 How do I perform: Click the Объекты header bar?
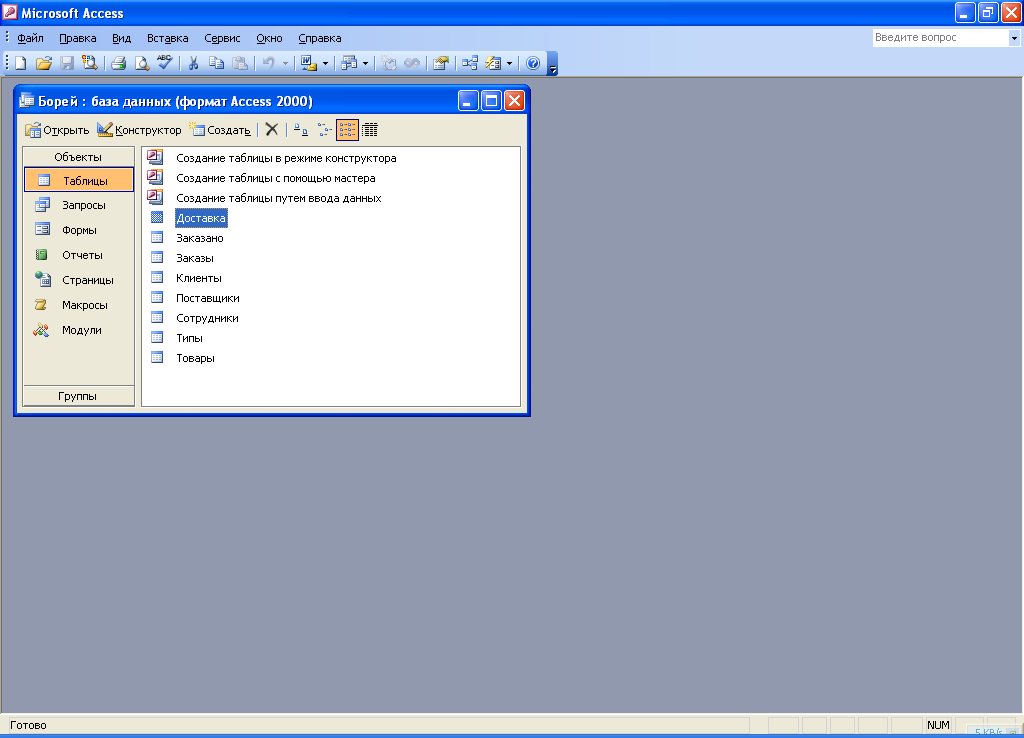pyautogui.click(x=78, y=157)
